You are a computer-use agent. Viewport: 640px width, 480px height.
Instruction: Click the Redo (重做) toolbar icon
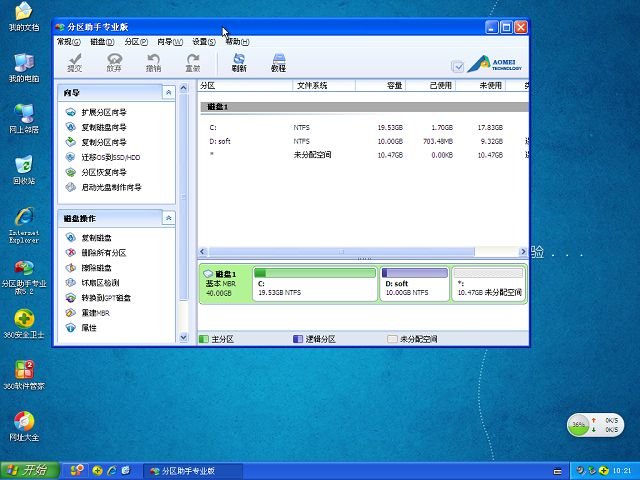point(193,62)
